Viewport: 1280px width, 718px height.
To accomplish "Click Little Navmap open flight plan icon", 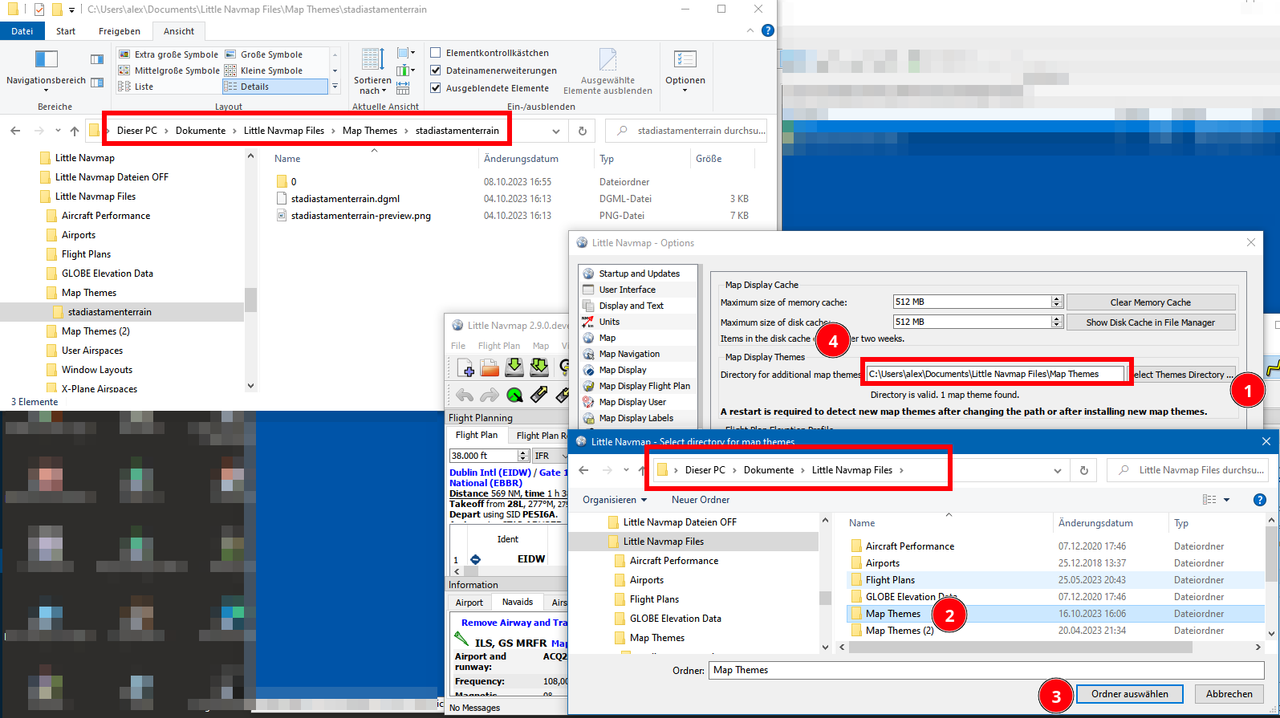I will [x=489, y=367].
